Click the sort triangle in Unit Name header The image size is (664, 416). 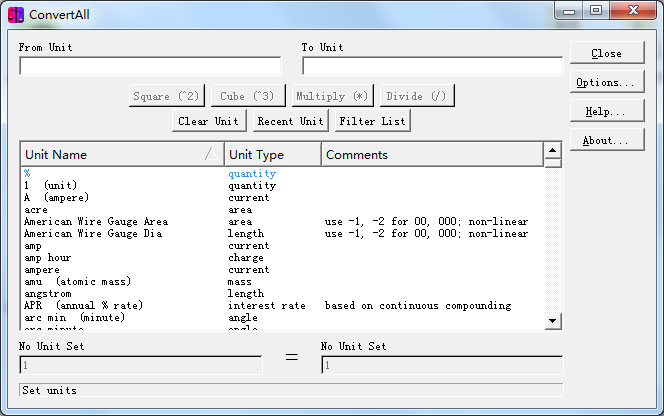point(211,154)
